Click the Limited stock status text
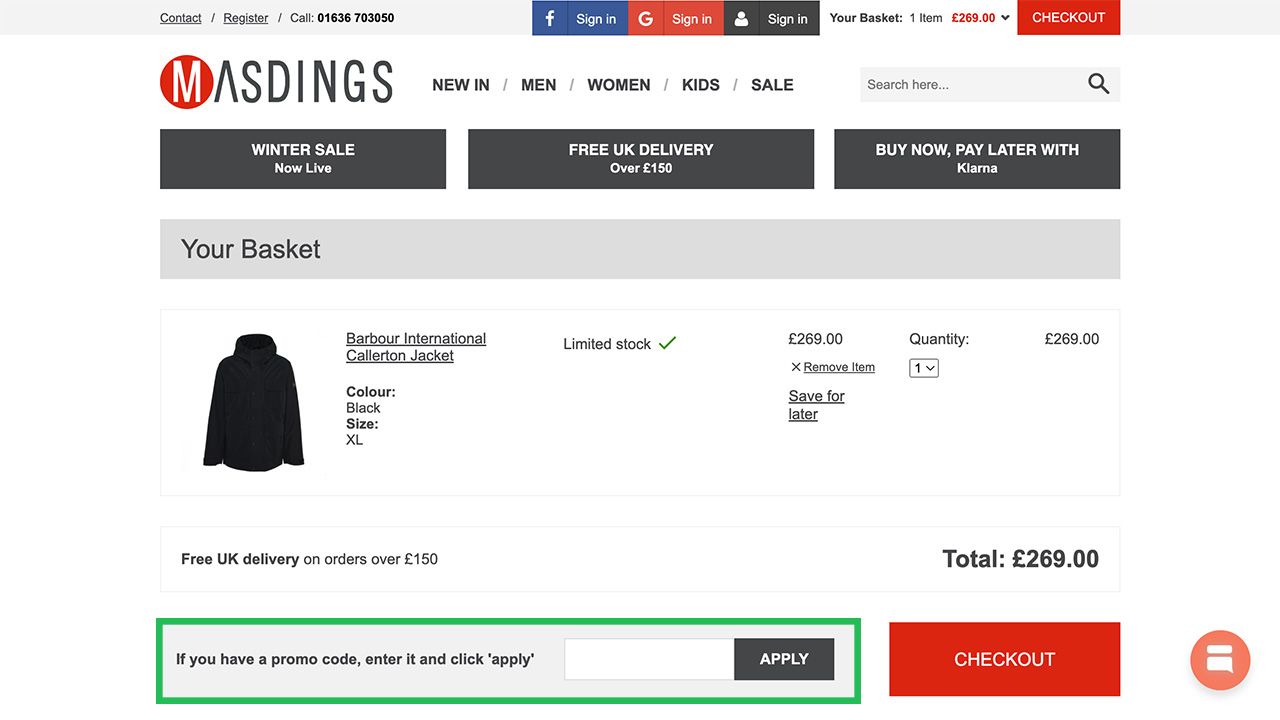Image resolution: width=1280 pixels, height=720 pixels. 607,344
